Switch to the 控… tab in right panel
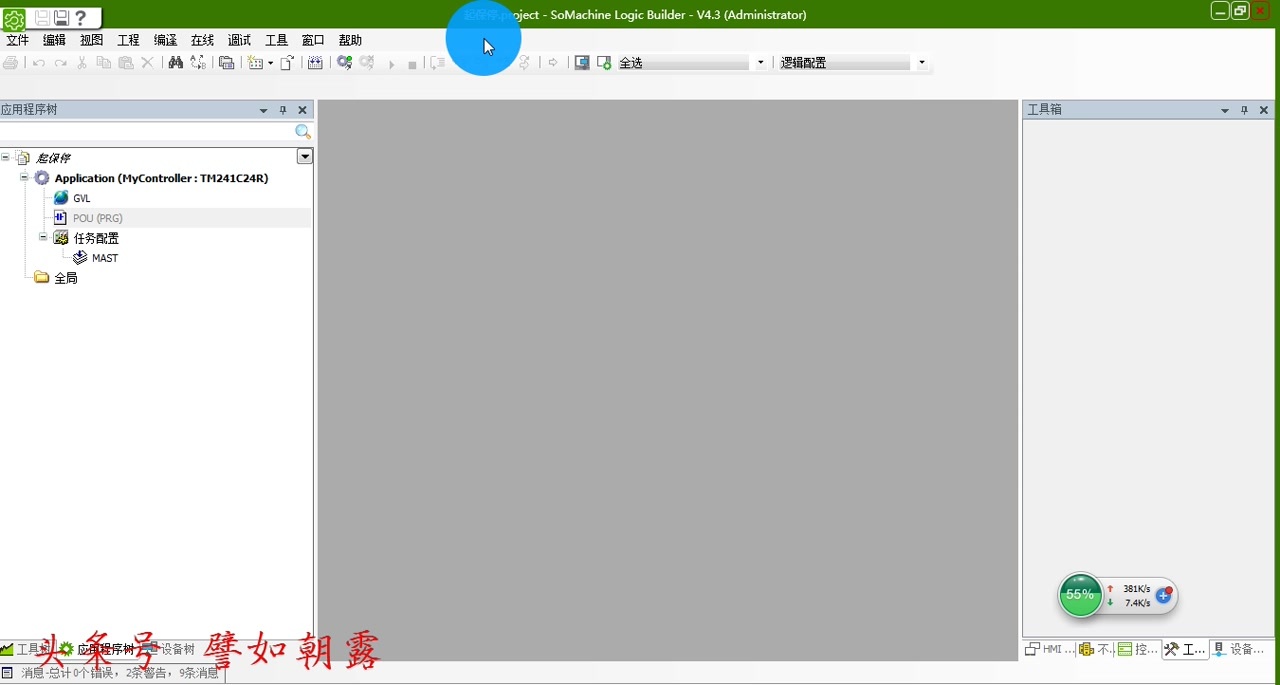1280x685 pixels. [1137, 649]
